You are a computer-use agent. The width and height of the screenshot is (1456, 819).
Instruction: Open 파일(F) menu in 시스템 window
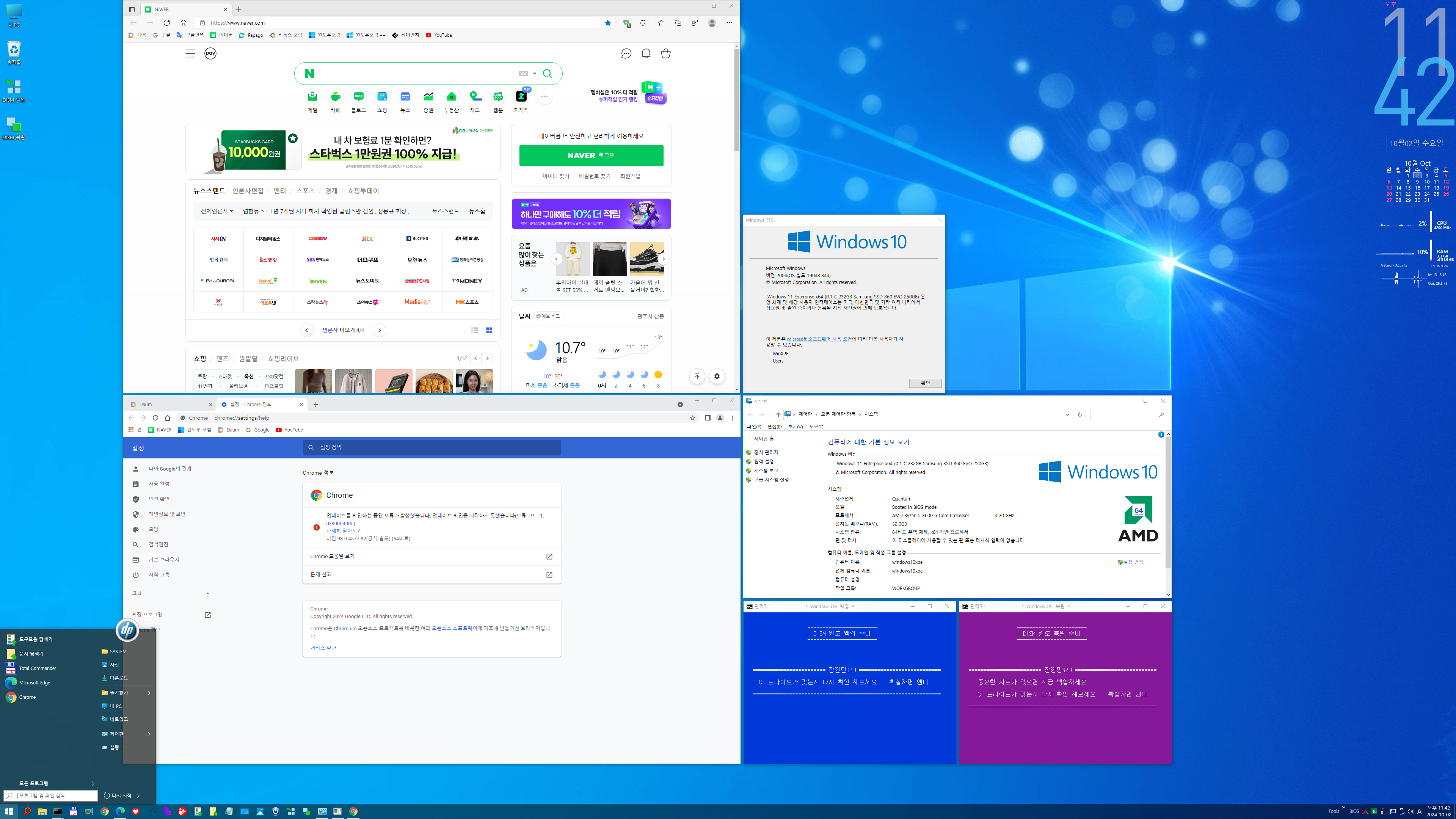pos(753,427)
